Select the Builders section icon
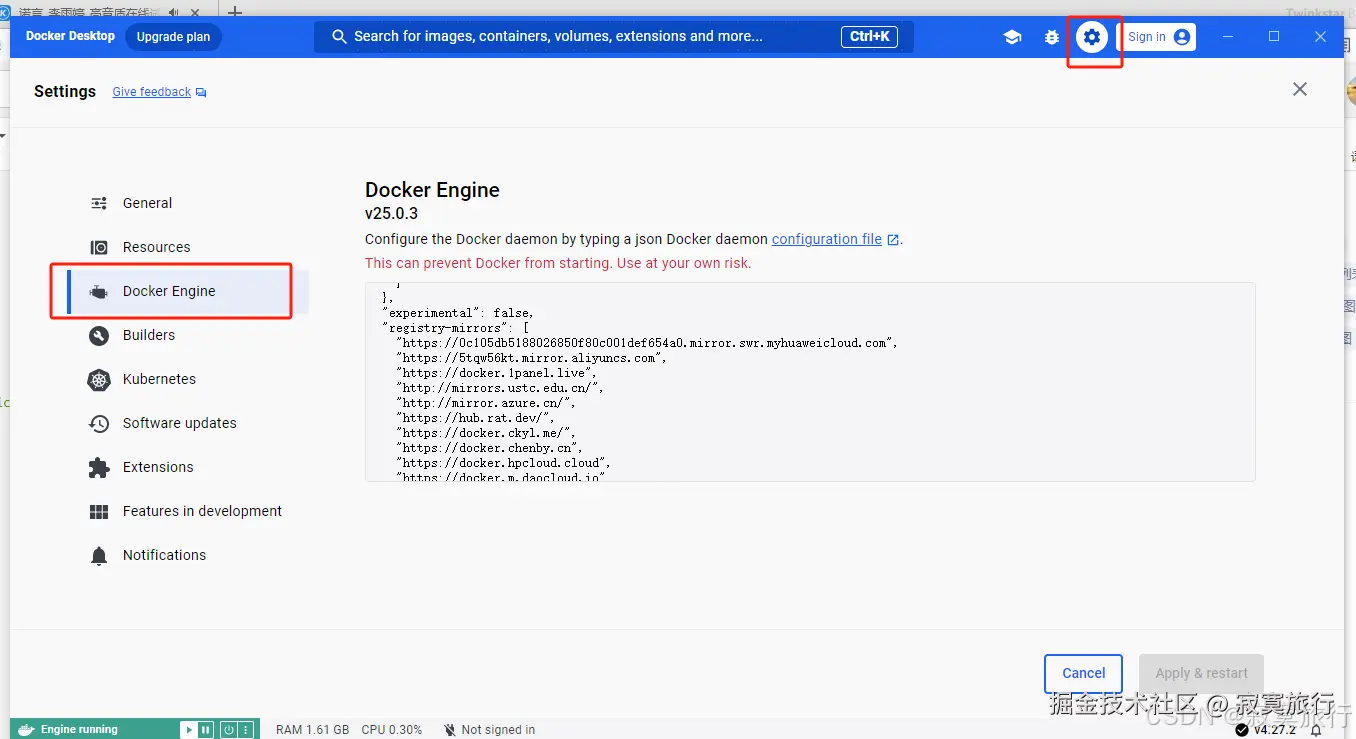 pyautogui.click(x=98, y=335)
